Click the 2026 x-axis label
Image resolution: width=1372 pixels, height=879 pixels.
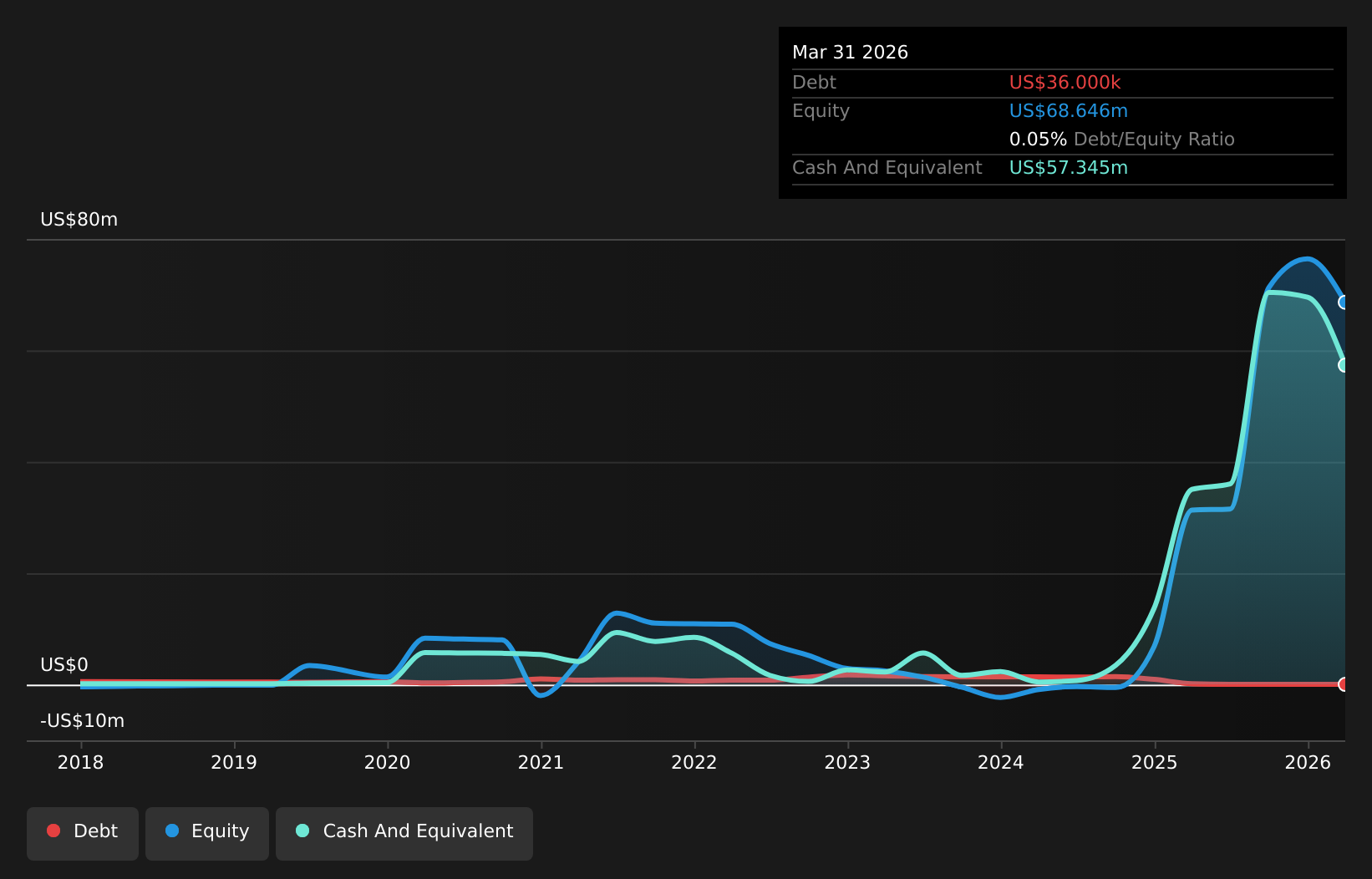pos(1308,762)
